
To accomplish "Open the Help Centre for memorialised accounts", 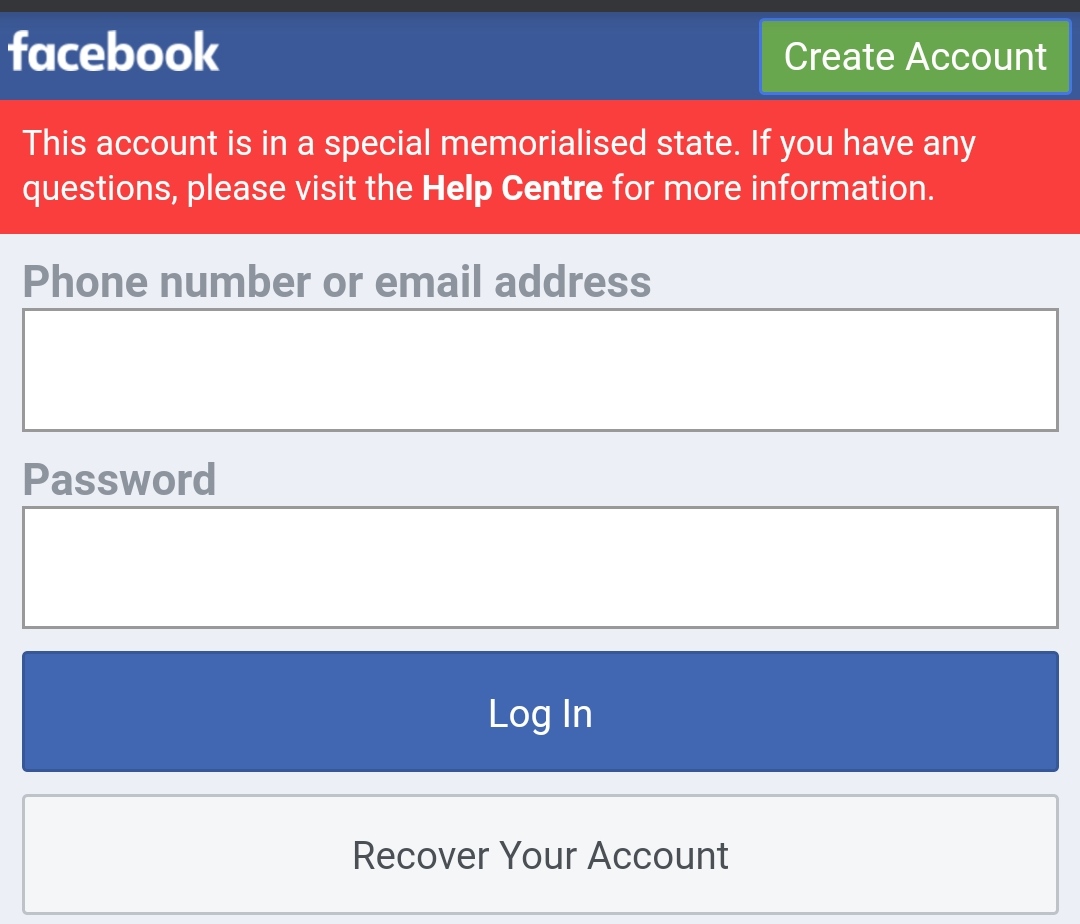I will click(513, 188).
